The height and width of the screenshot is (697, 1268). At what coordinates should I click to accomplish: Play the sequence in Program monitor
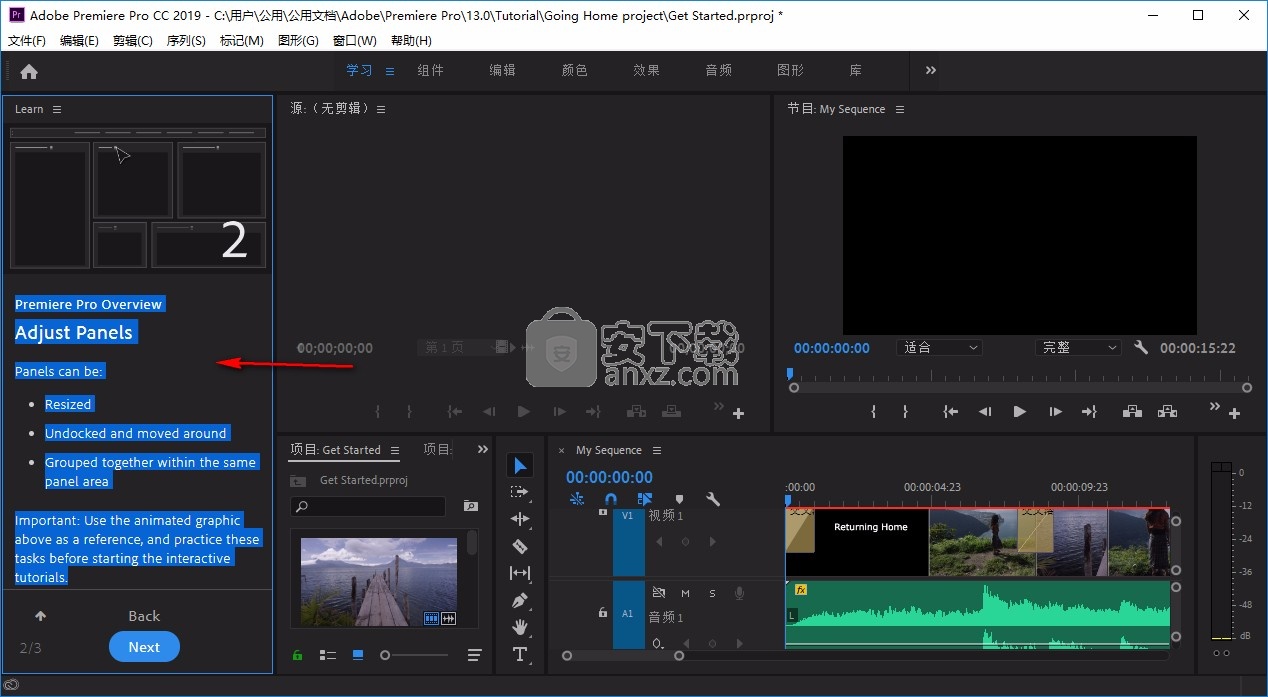tap(1019, 411)
